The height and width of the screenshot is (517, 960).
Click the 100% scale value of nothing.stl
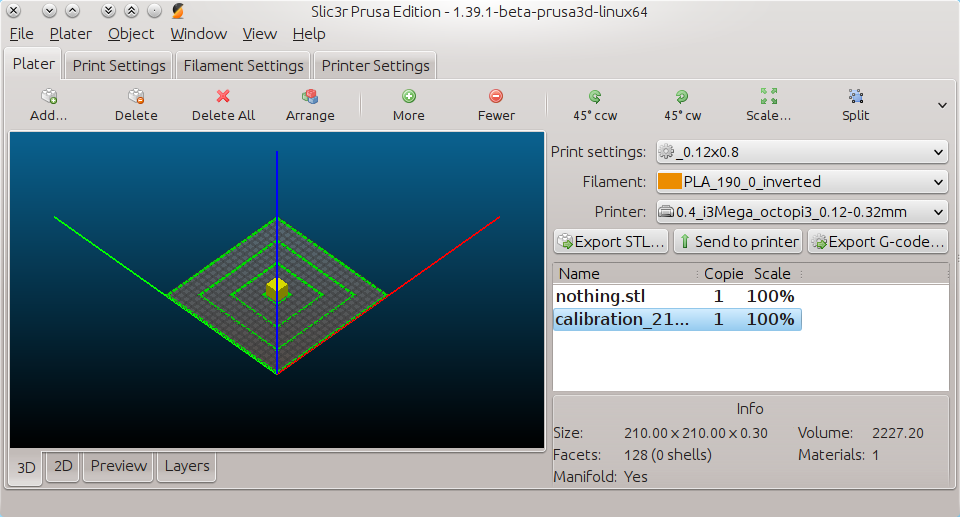coord(770,296)
